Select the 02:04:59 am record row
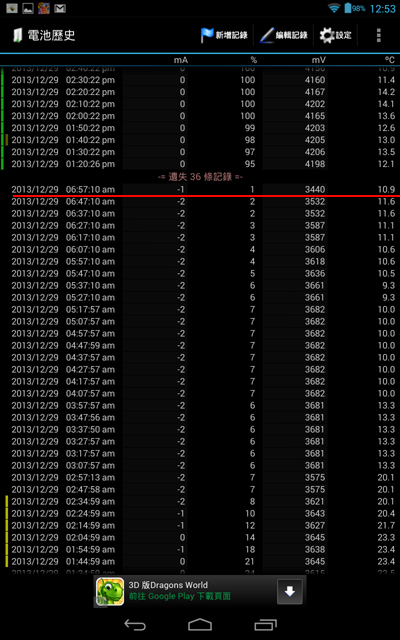 [200, 538]
